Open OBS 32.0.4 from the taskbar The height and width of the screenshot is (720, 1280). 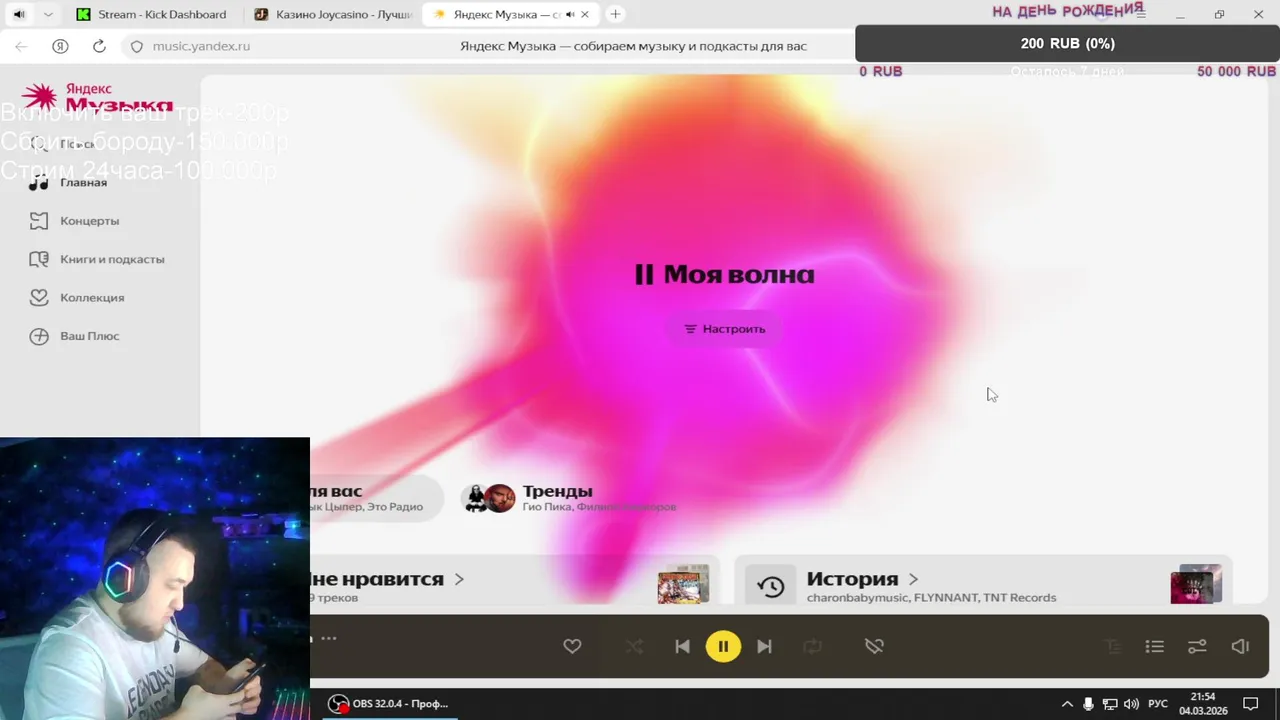(x=389, y=704)
